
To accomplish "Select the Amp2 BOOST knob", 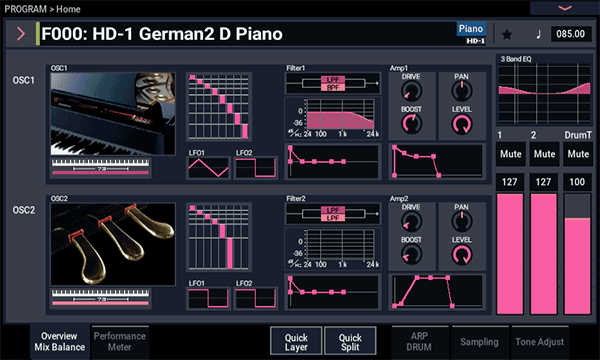I will pos(411,254).
